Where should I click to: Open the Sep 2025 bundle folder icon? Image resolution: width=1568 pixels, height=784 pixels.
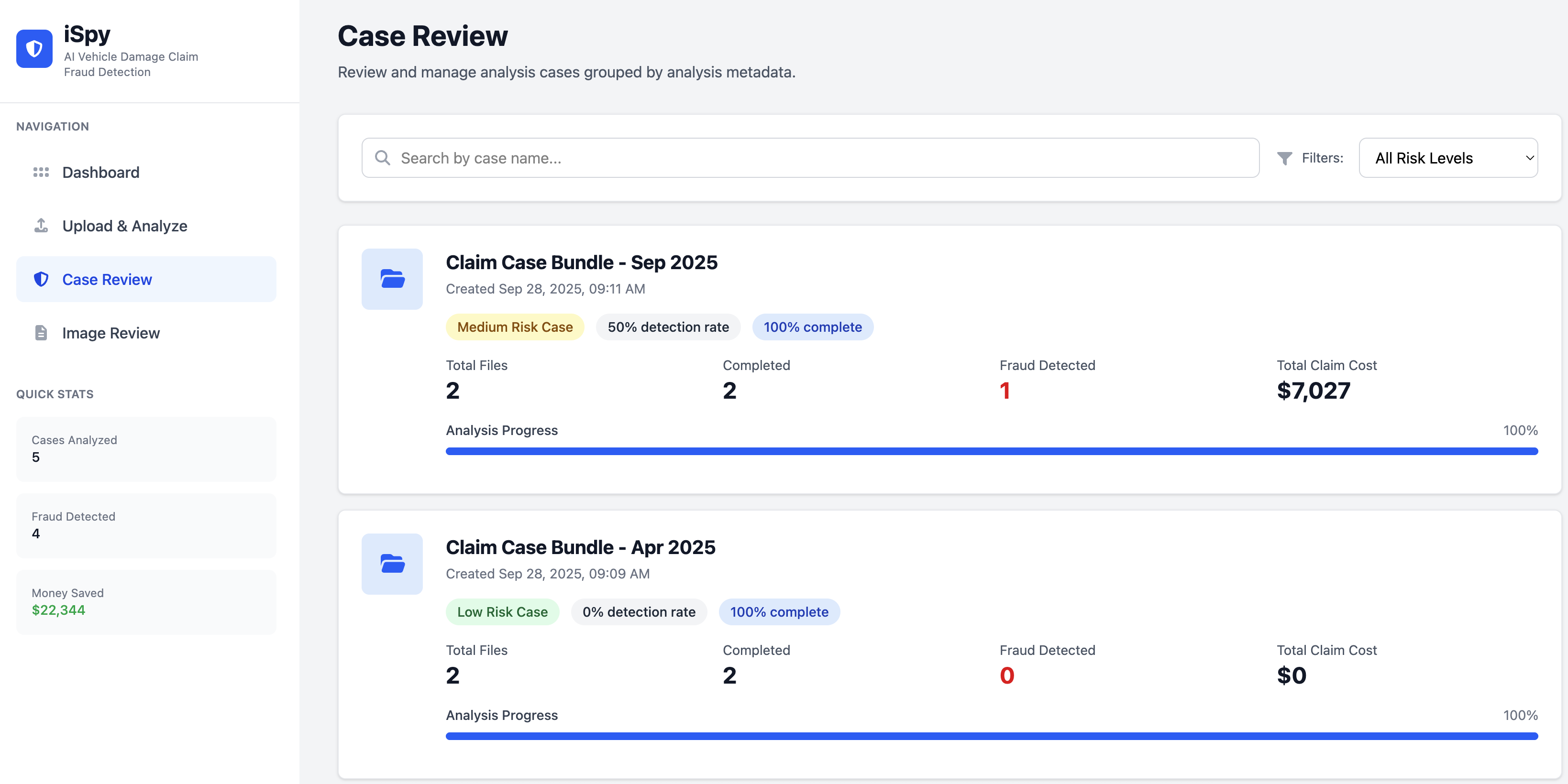[x=392, y=279]
